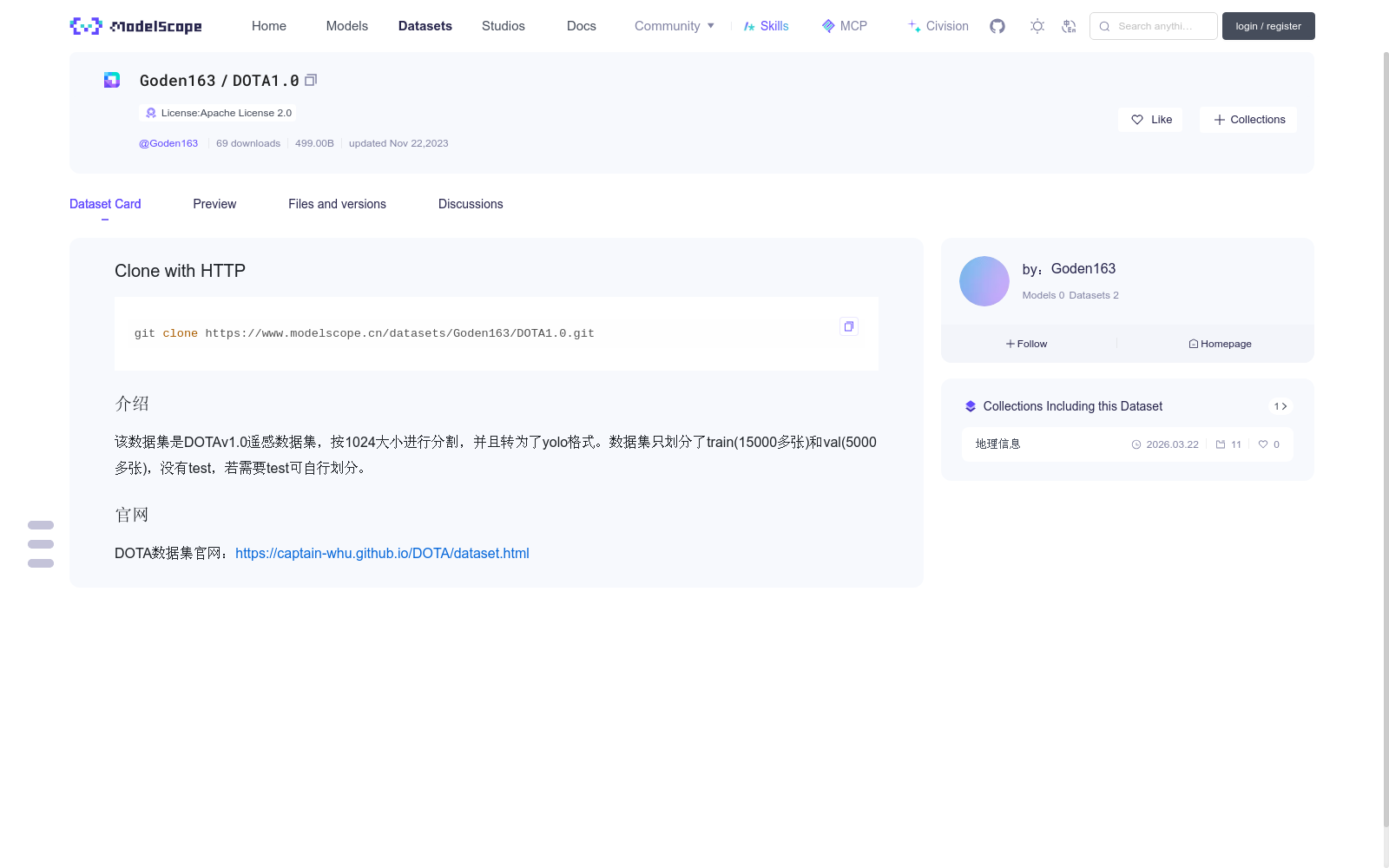
Task: Open the 地理信息 collection
Action: pyautogui.click(x=1128, y=444)
